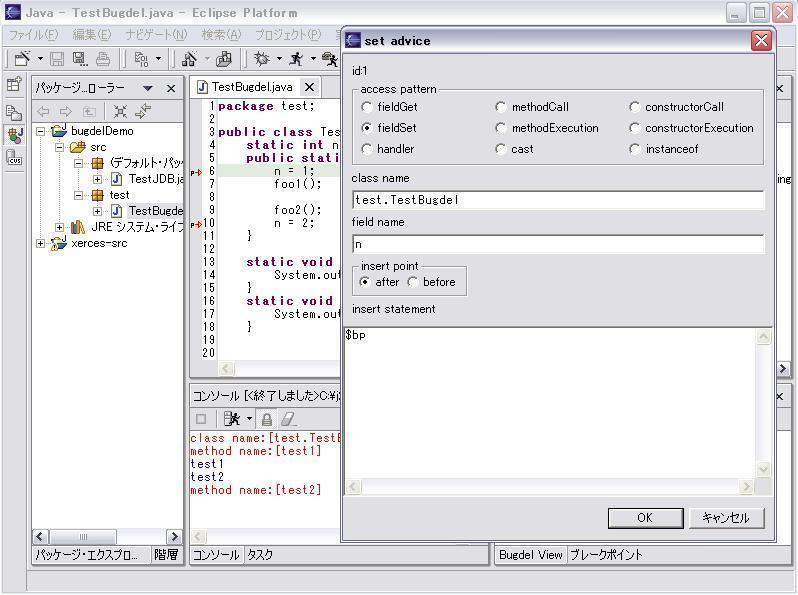Select the Java perspective icon

click(x=14, y=135)
